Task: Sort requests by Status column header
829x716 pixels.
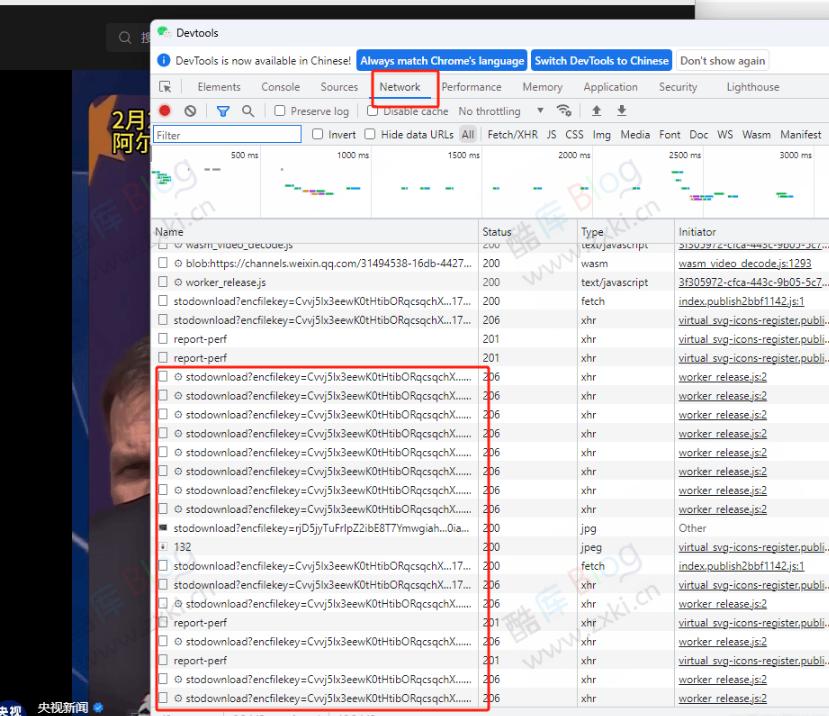Action: (496, 232)
